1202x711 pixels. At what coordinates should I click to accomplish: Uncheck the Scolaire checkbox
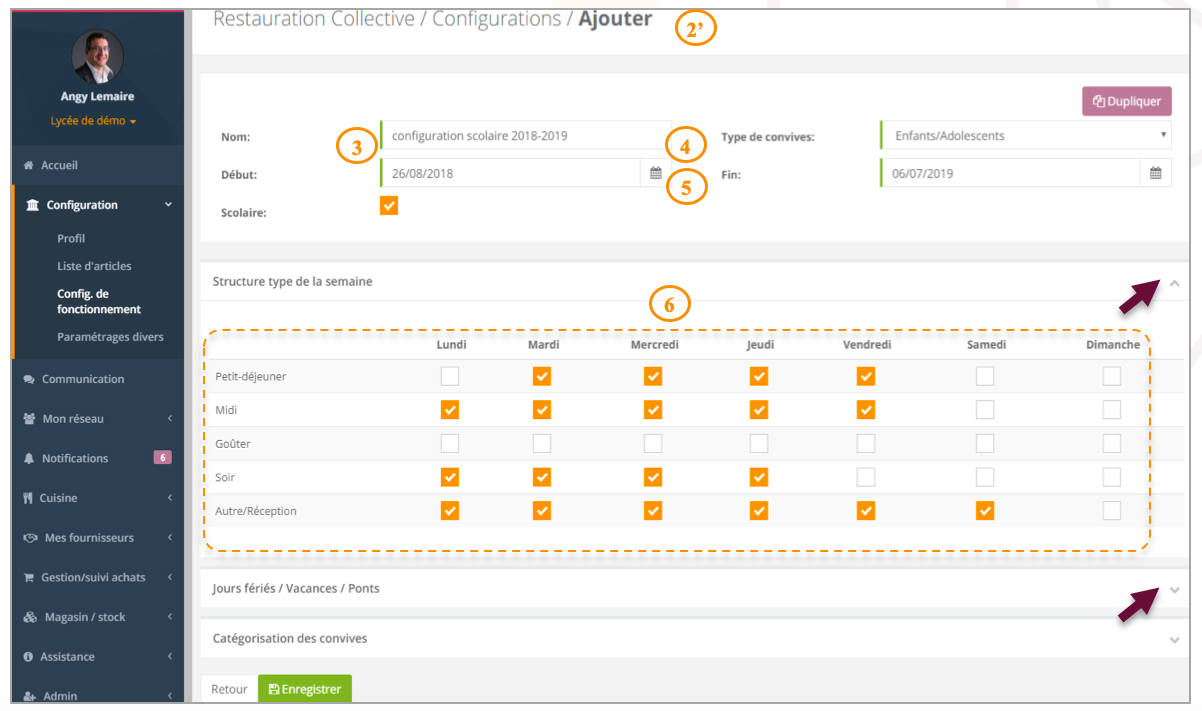coord(389,205)
